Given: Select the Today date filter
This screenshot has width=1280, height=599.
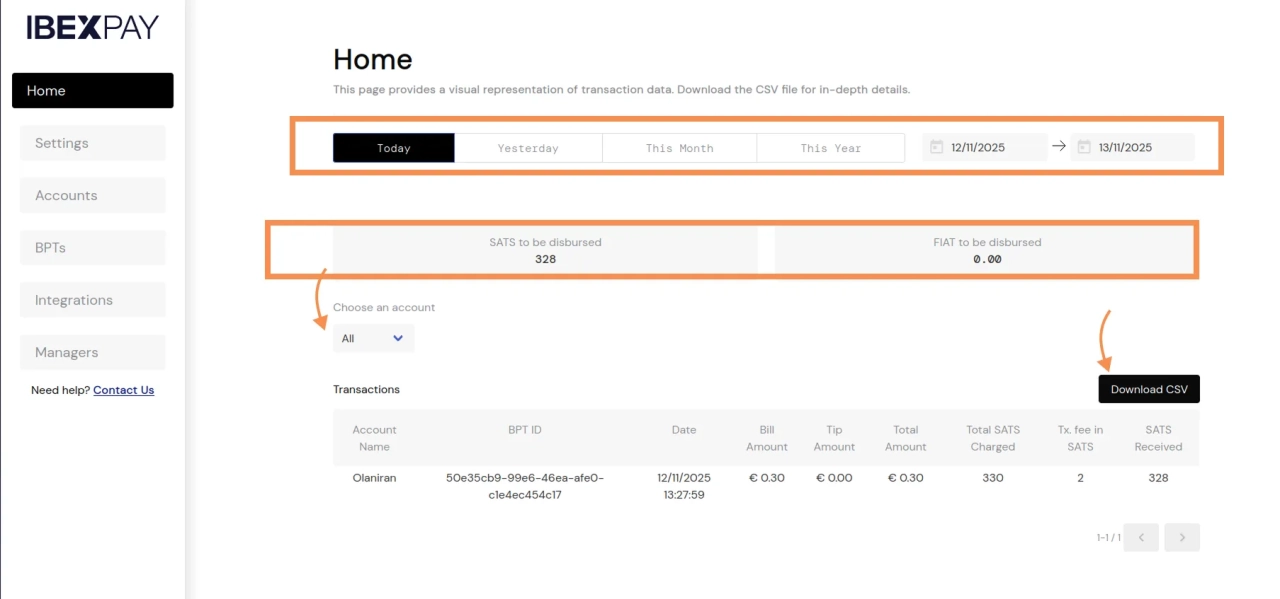Looking at the screenshot, I should pyautogui.click(x=393, y=148).
